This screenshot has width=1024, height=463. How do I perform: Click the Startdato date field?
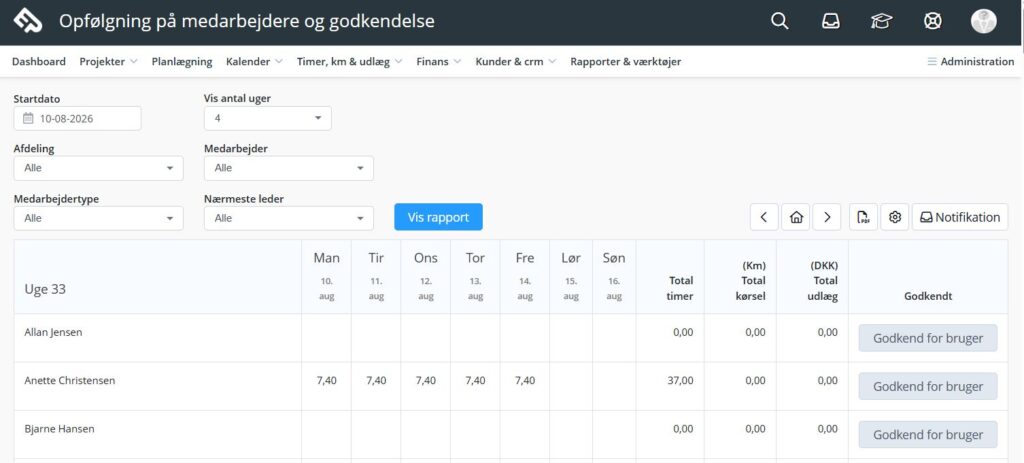(x=78, y=118)
